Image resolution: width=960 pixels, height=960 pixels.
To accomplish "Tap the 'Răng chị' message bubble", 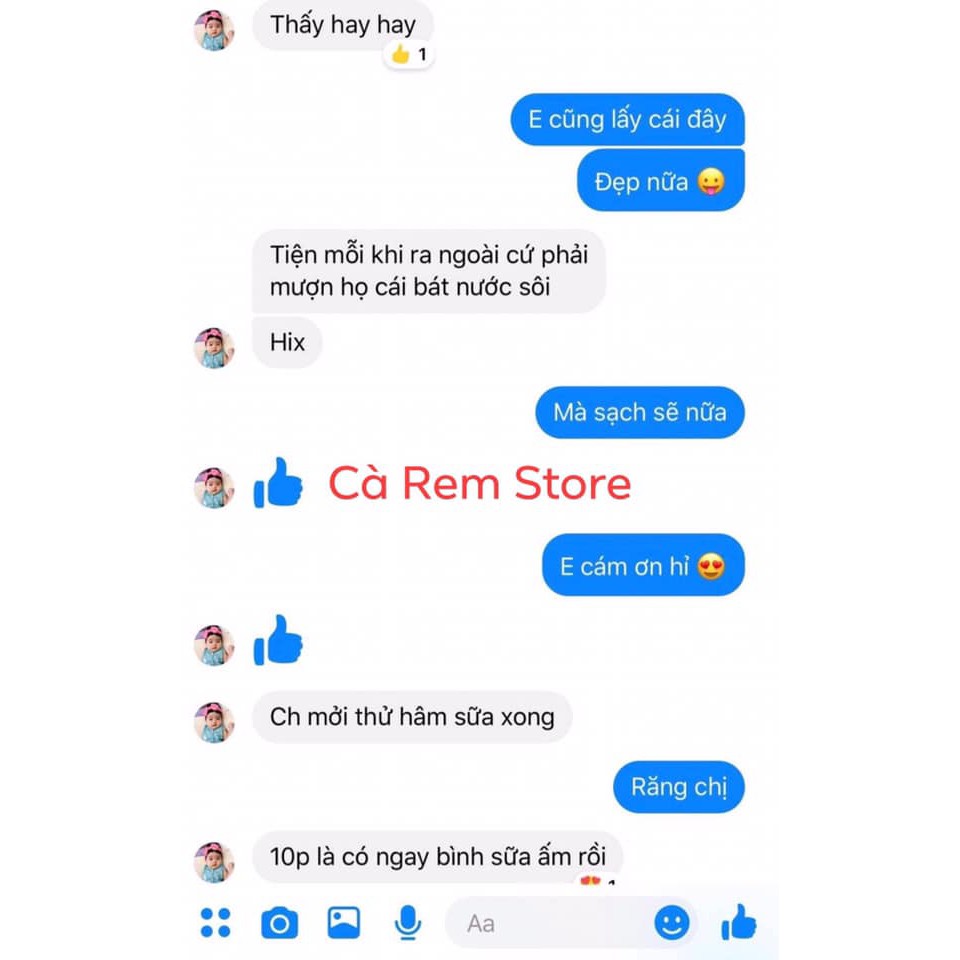I will [x=679, y=787].
